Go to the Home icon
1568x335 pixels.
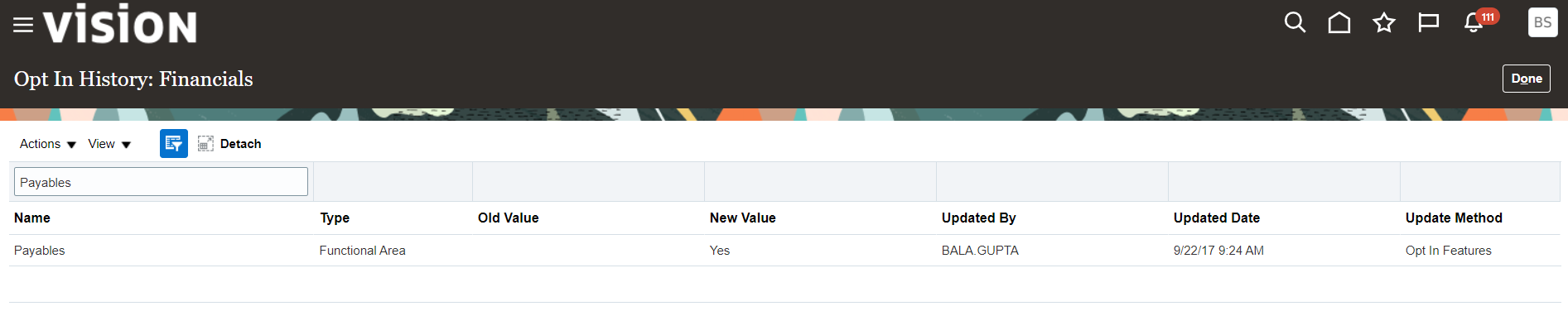click(x=1339, y=22)
